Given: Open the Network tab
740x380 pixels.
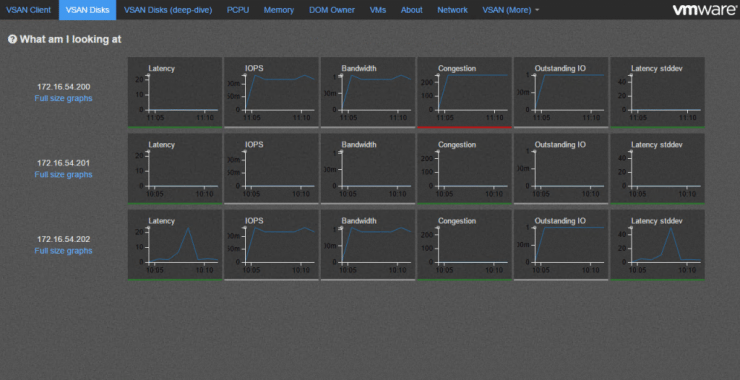Looking at the screenshot, I should (452, 10).
